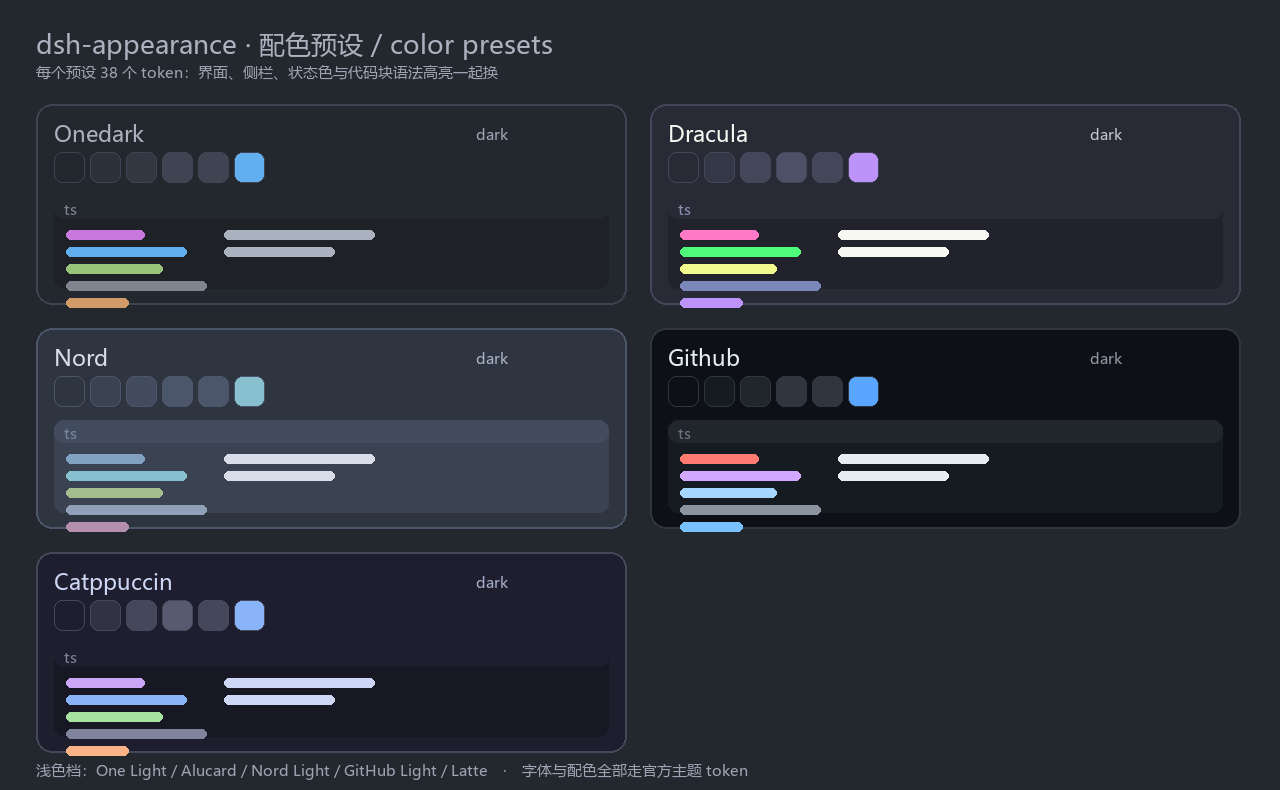The width and height of the screenshot is (1280, 790).
Task: Select the Nord preset title
Action: (x=81, y=358)
